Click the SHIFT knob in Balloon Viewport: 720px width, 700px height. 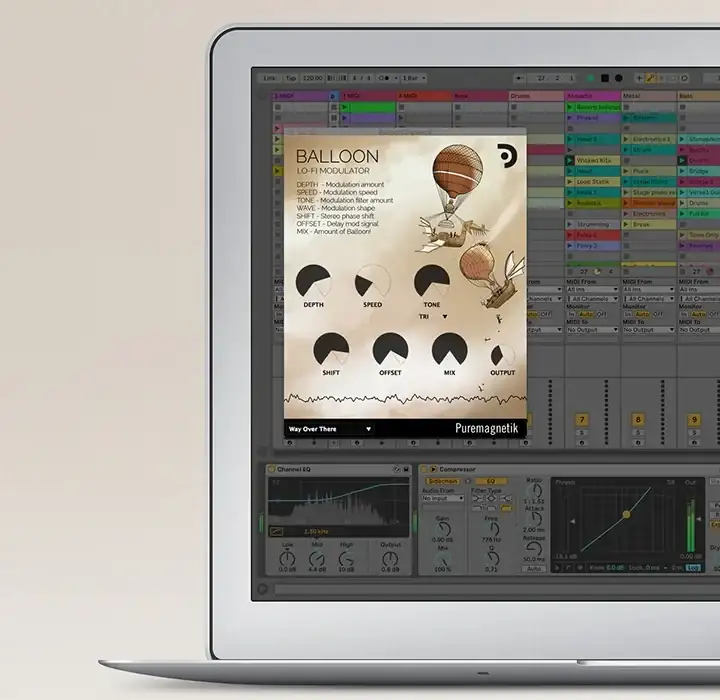pos(331,350)
